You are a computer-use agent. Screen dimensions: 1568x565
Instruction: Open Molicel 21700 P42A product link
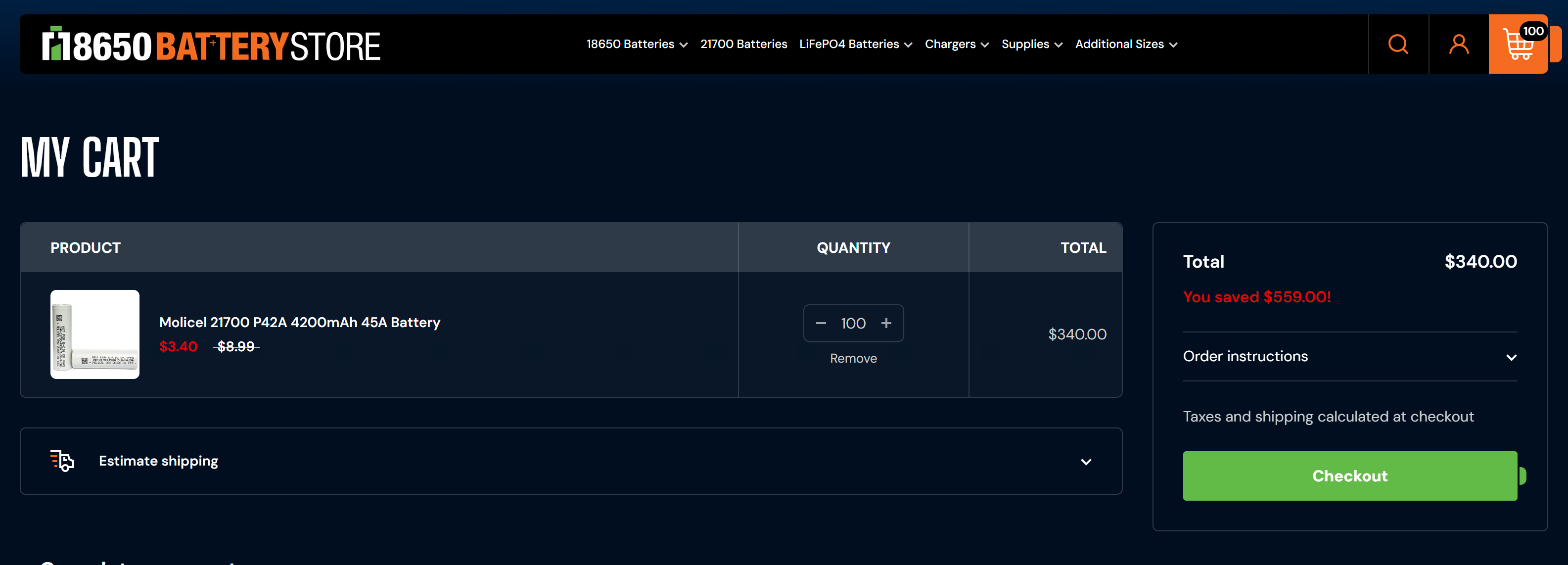click(x=299, y=322)
